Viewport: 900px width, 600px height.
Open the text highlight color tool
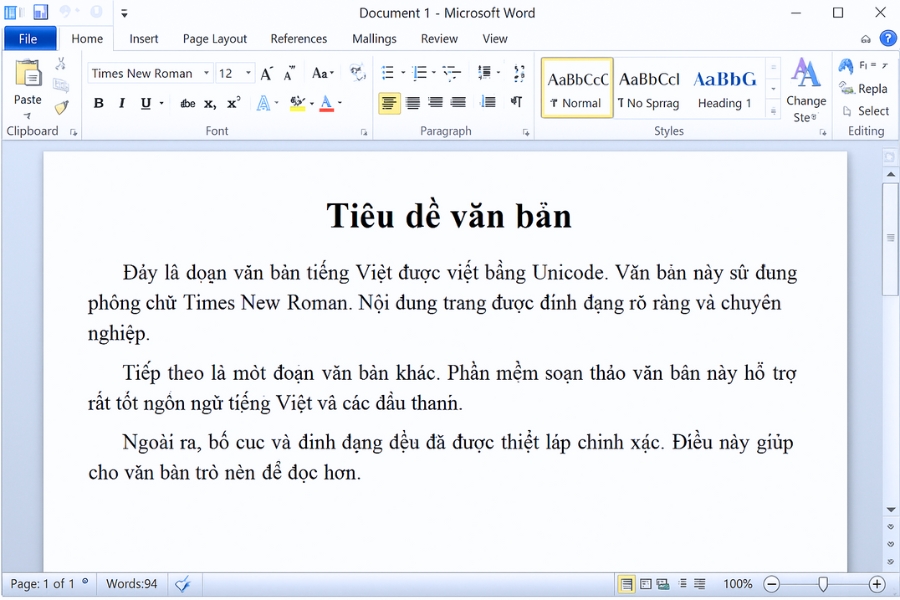pos(296,103)
